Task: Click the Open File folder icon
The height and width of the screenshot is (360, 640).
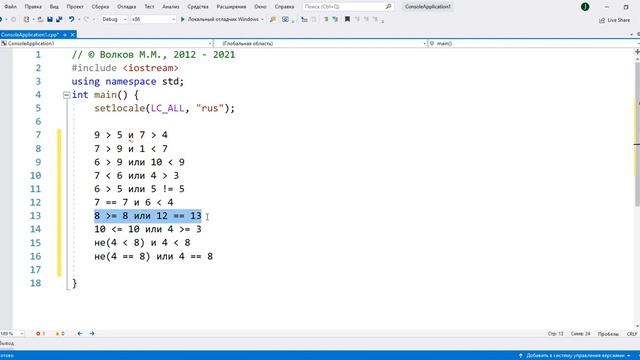Action: [x=40, y=19]
